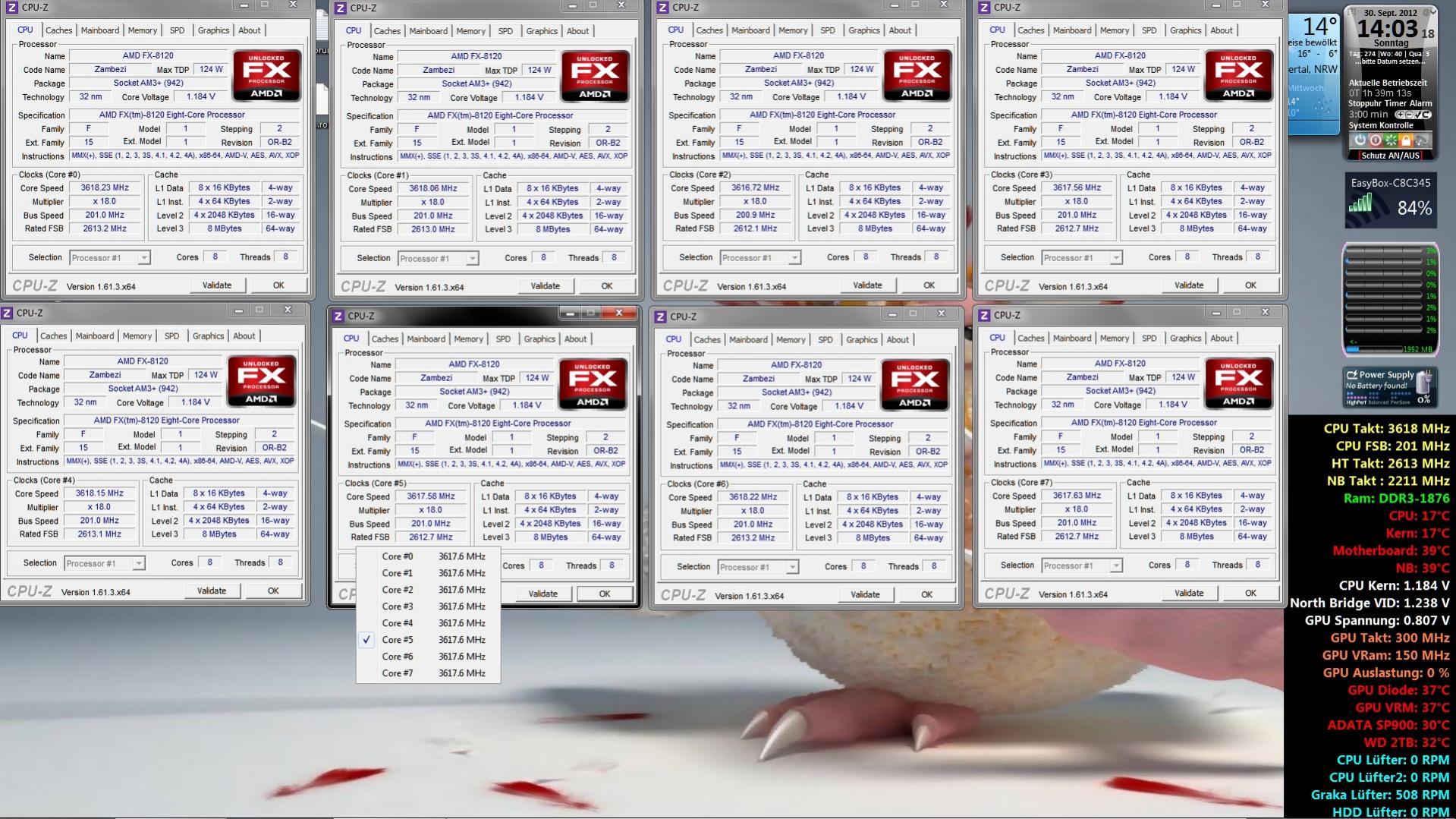Click the CPU-Z title icon of Core #6 window
The image size is (1456, 819).
point(660,317)
